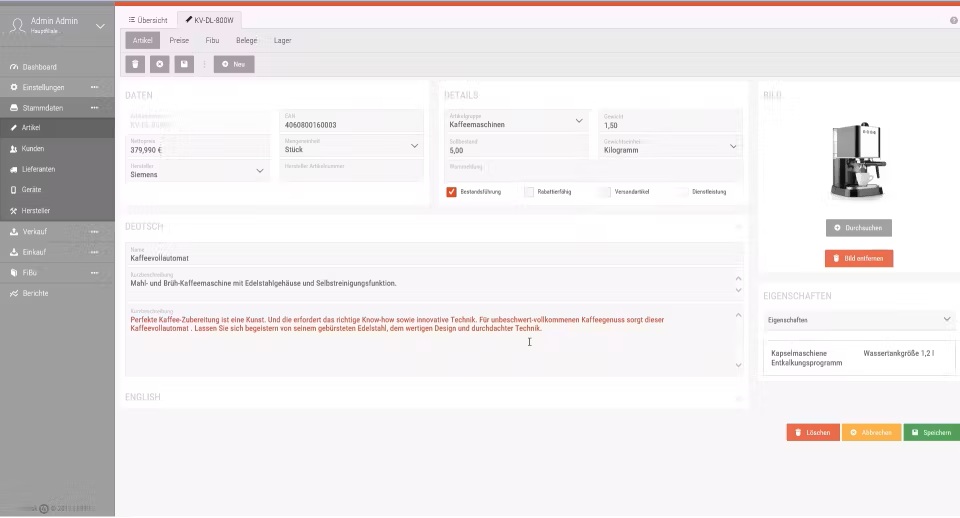This screenshot has width=960, height=518.
Task: Click the Name field Kaffeevollautomat
Action: [434, 255]
